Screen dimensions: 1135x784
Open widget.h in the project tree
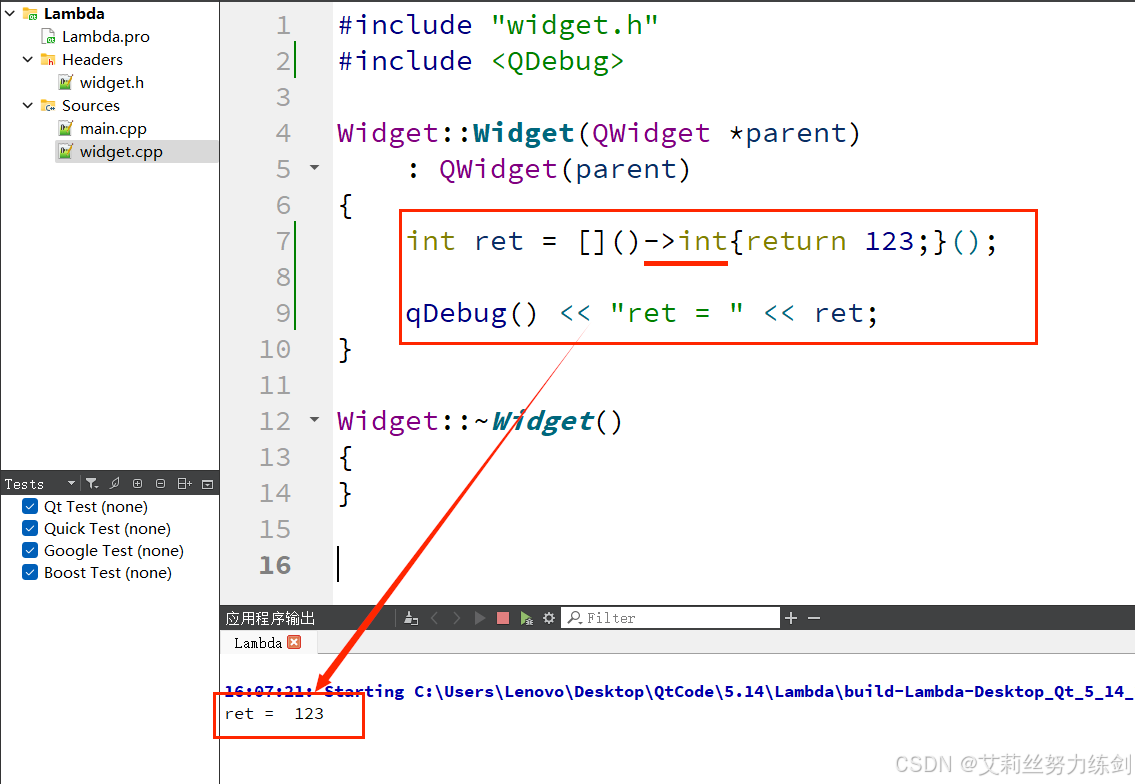tap(111, 83)
